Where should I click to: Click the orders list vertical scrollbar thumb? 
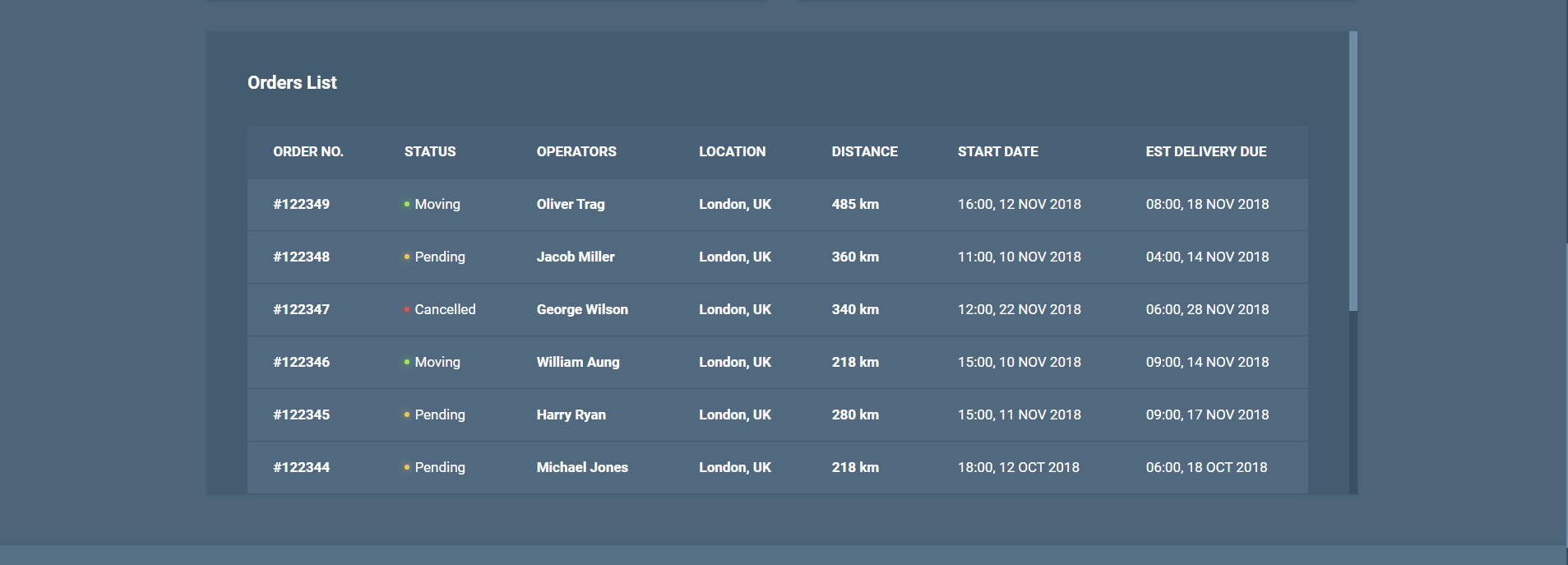tap(1353, 171)
